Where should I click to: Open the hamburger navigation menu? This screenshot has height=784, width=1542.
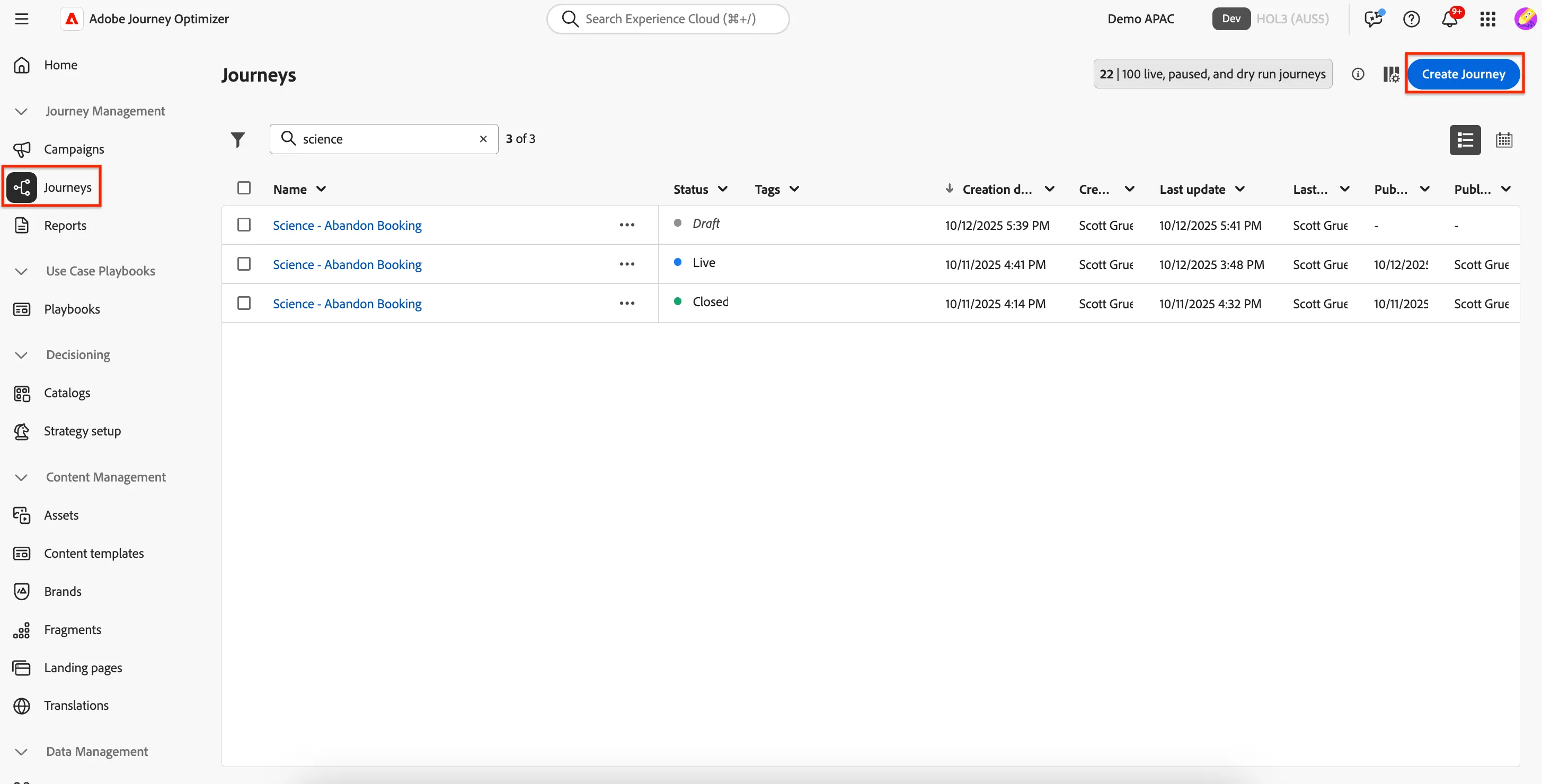(x=22, y=19)
